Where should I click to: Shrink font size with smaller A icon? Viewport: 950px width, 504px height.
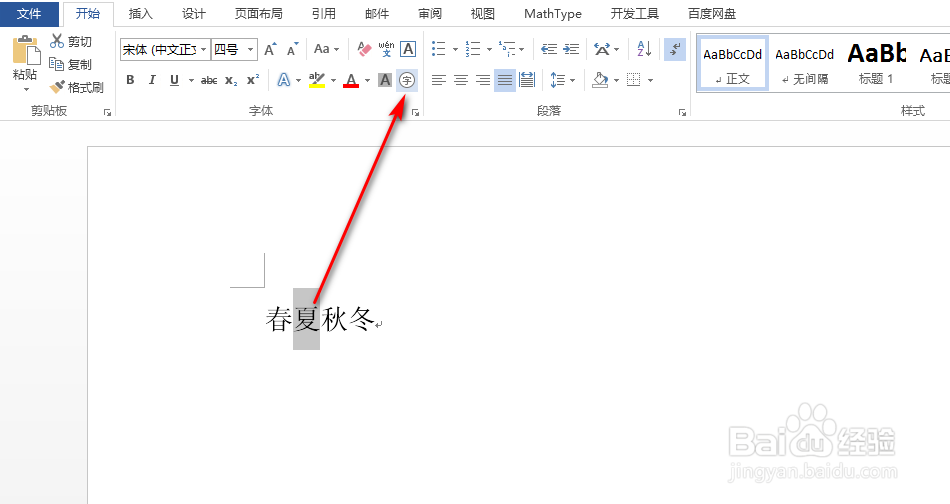[293, 49]
